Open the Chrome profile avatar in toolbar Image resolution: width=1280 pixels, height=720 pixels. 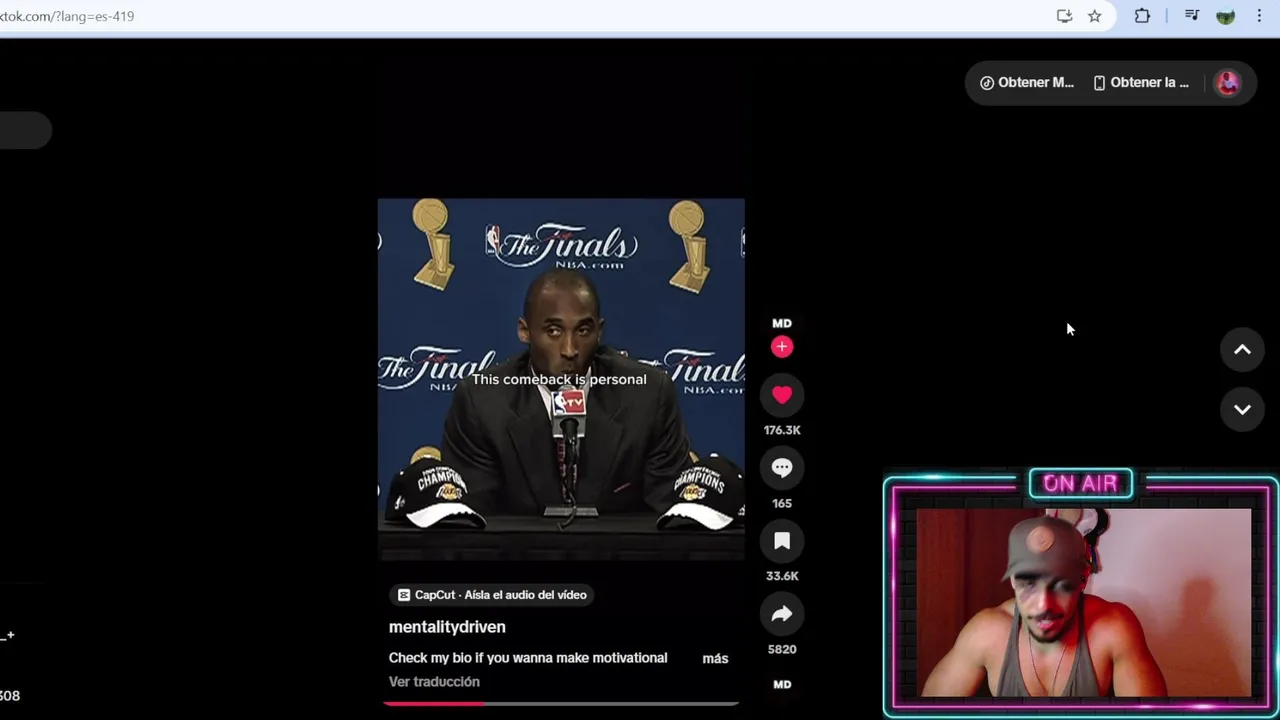(x=1225, y=16)
